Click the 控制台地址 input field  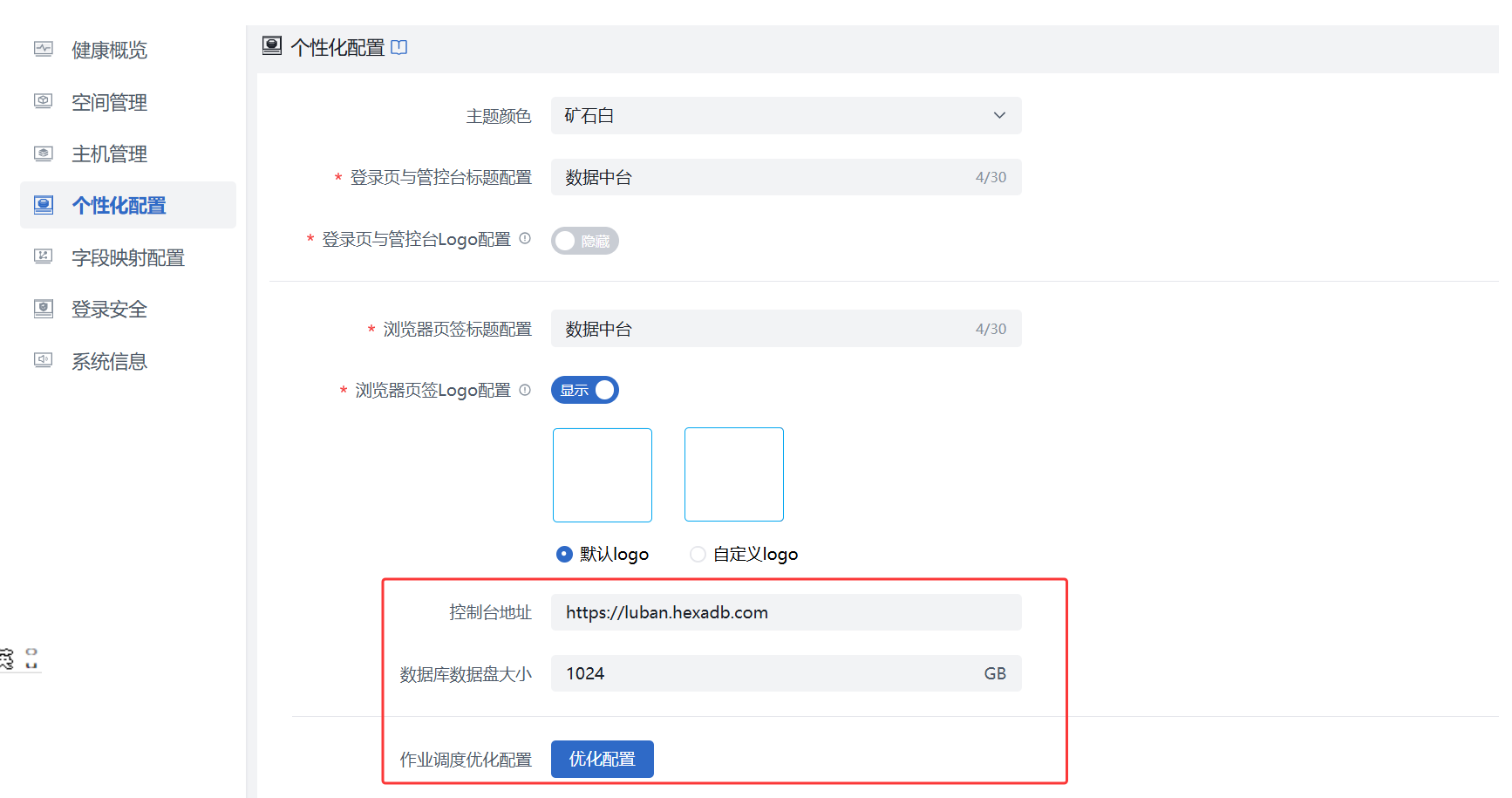coord(785,612)
